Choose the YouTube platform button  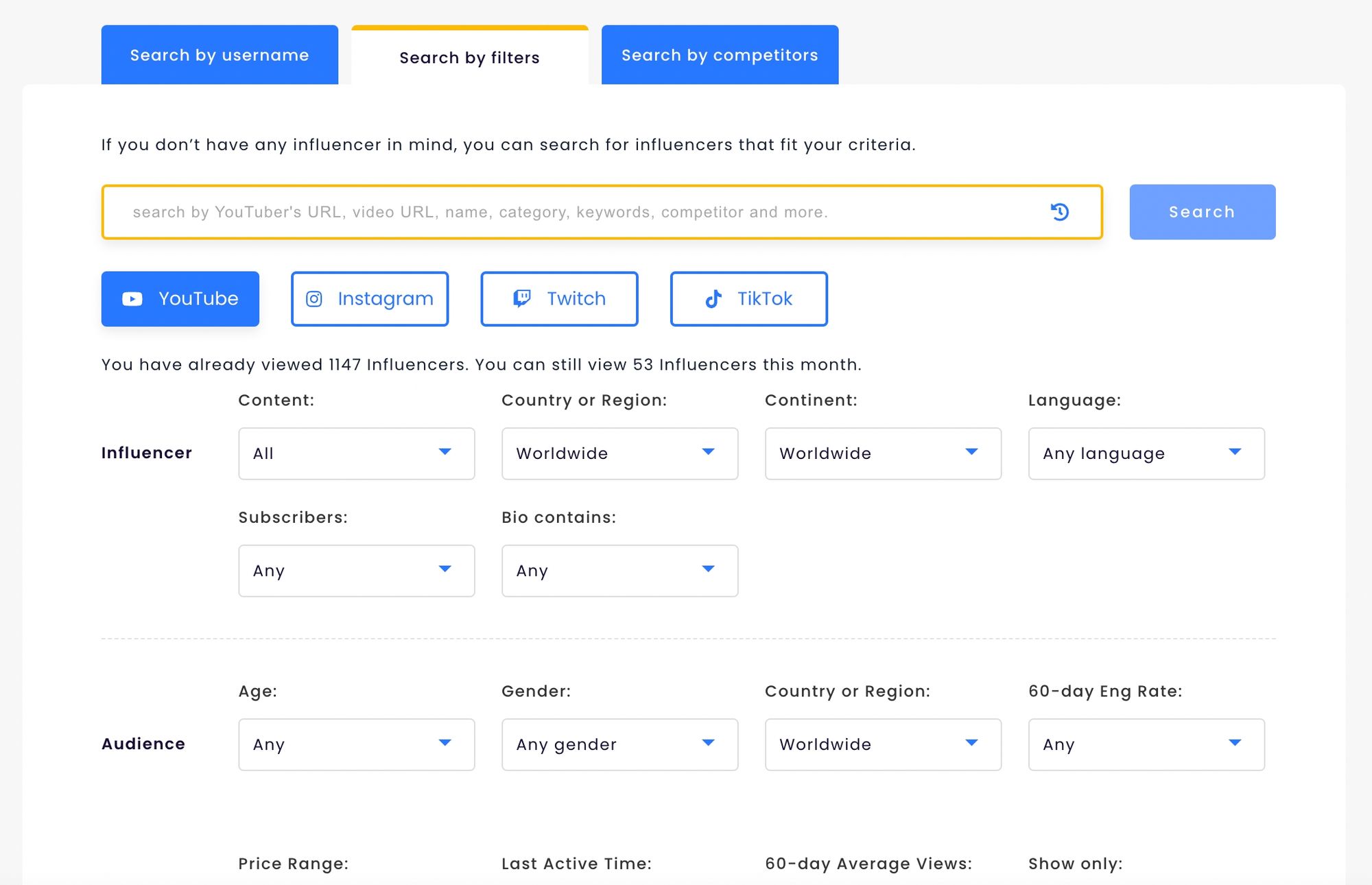click(x=180, y=299)
